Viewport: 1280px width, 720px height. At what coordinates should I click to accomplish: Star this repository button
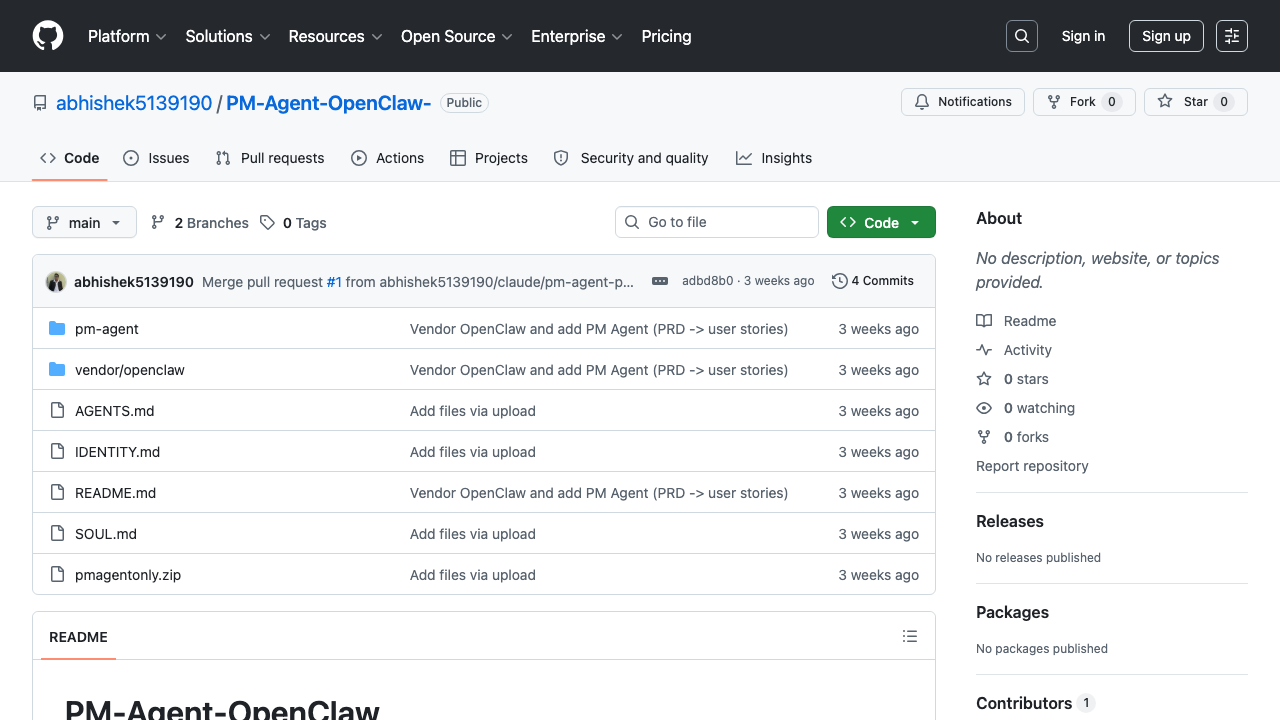(x=1196, y=102)
